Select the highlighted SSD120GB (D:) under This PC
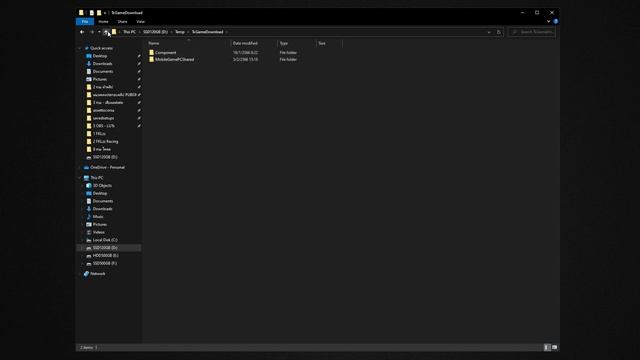This screenshot has height=360, width=640. coord(109,248)
